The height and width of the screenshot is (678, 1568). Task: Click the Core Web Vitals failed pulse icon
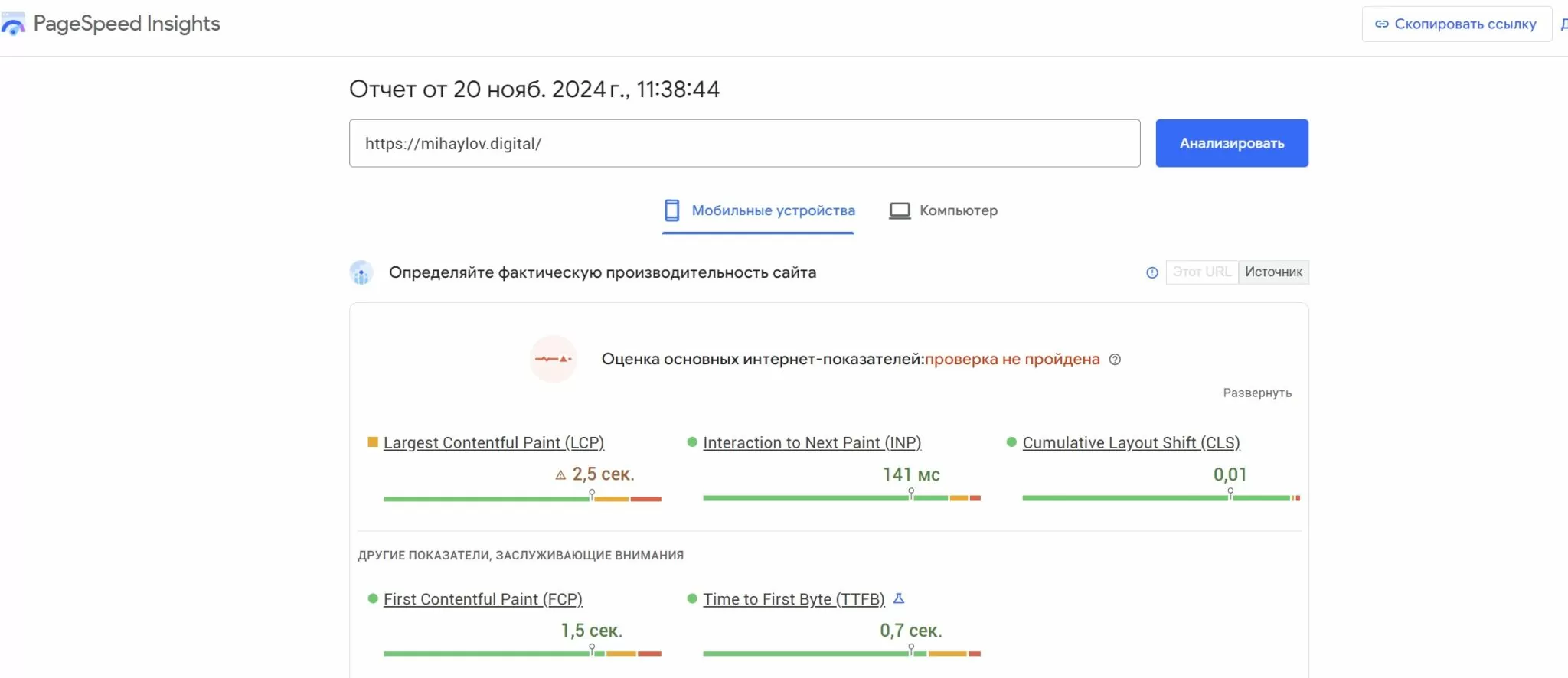(553, 359)
